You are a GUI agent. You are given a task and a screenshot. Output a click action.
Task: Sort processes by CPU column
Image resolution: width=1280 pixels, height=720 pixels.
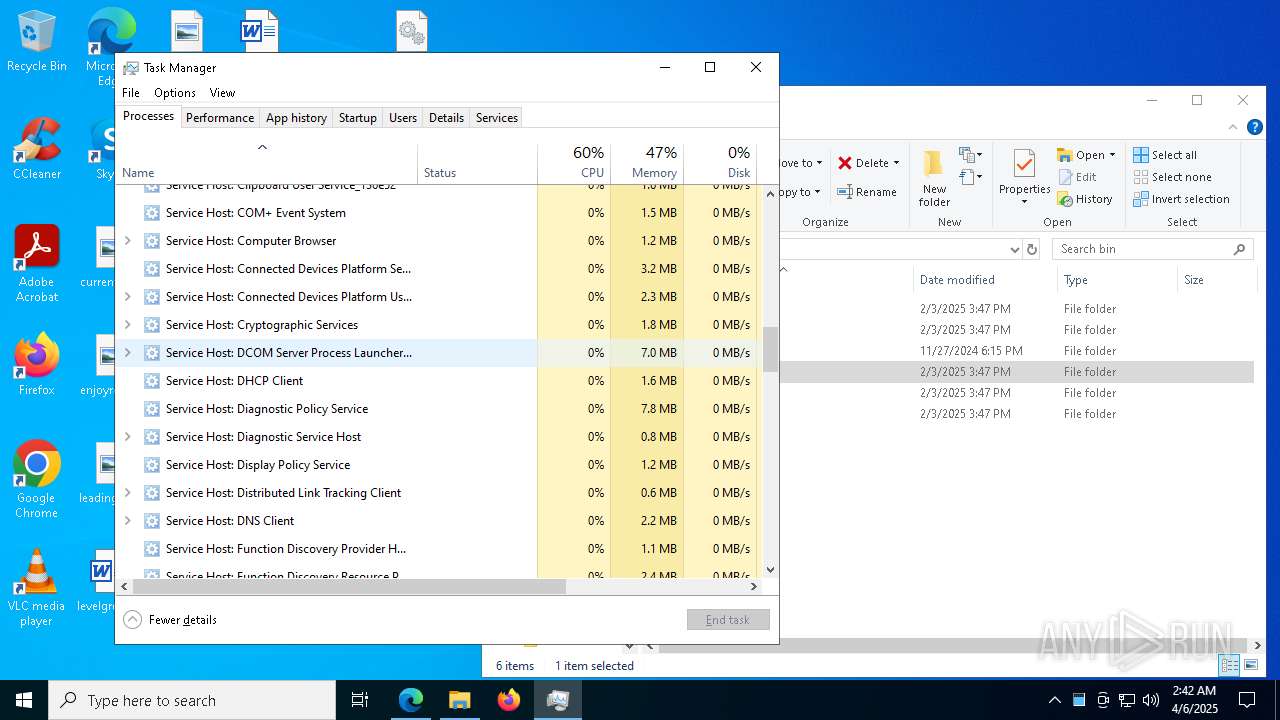[x=574, y=163]
